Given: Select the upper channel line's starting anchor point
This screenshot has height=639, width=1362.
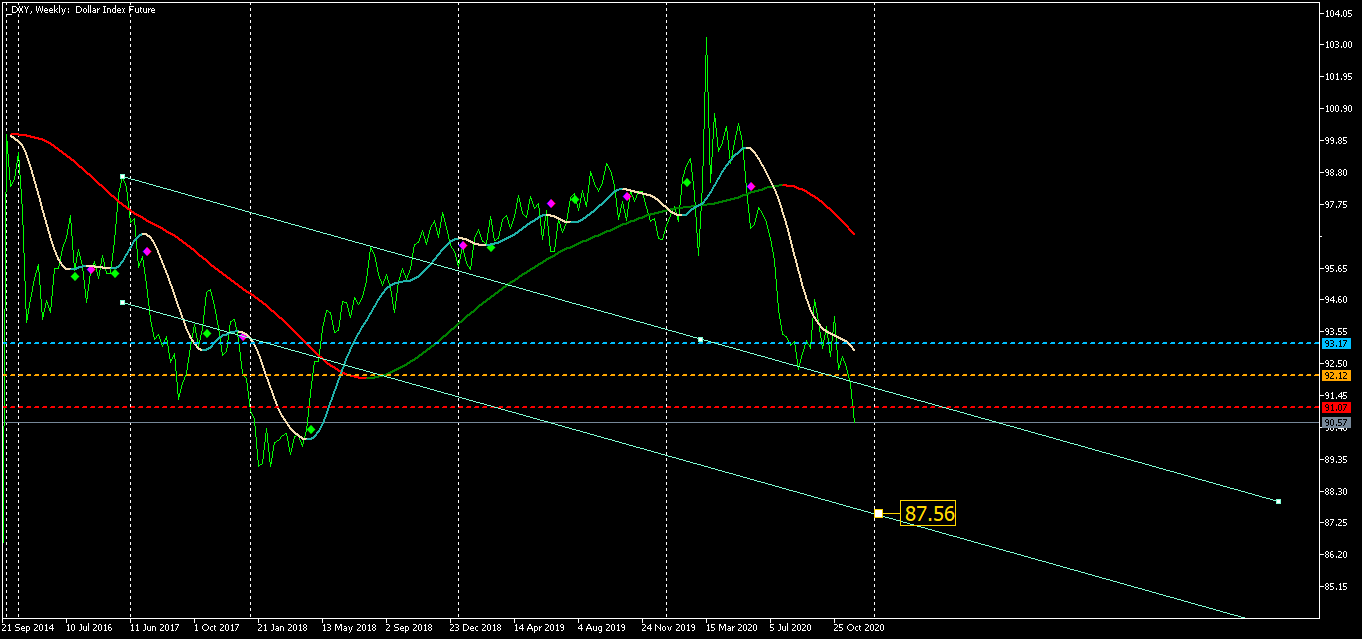Looking at the screenshot, I should pyautogui.click(x=122, y=176).
